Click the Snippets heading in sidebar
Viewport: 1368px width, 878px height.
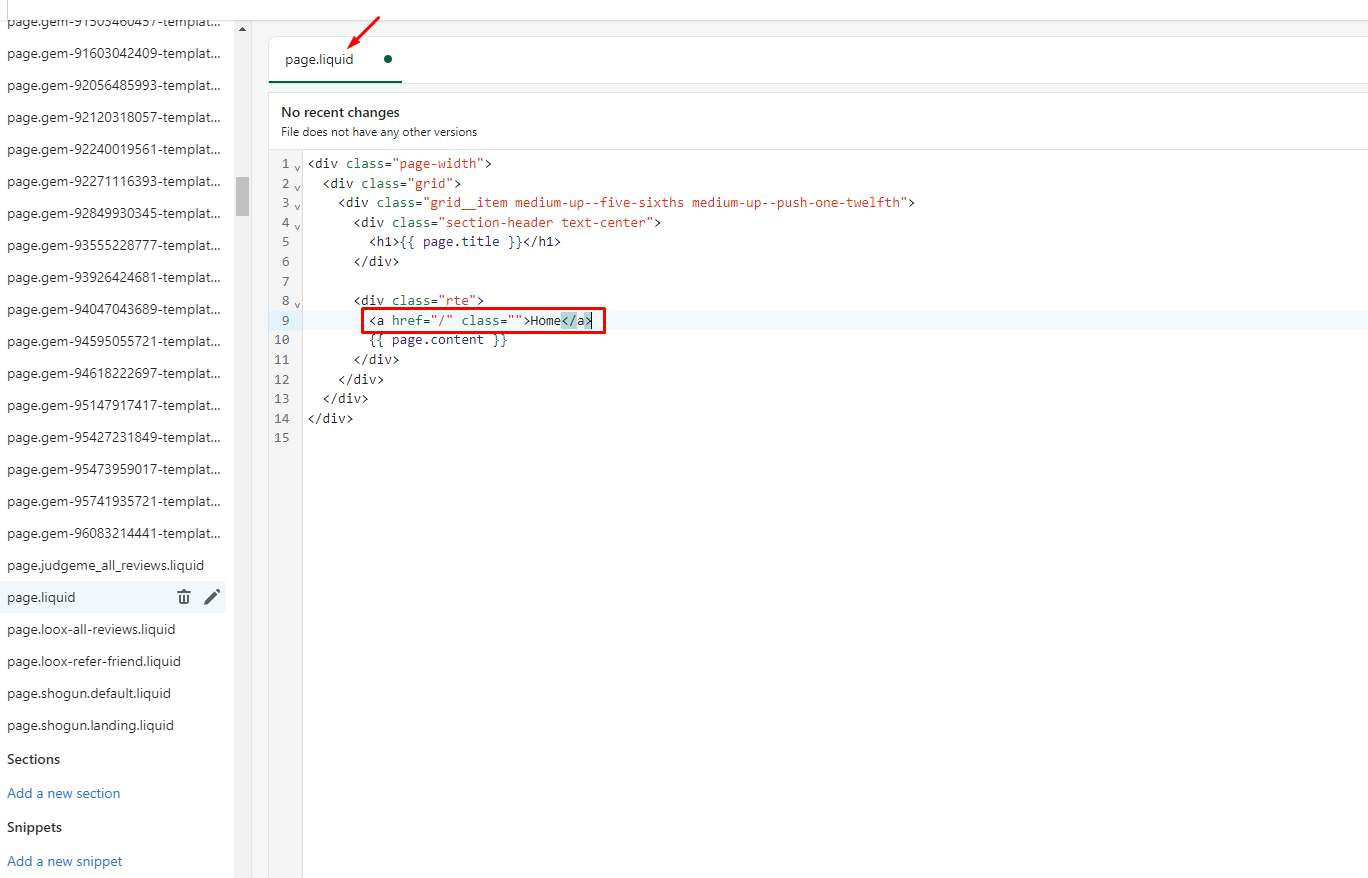(35, 827)
